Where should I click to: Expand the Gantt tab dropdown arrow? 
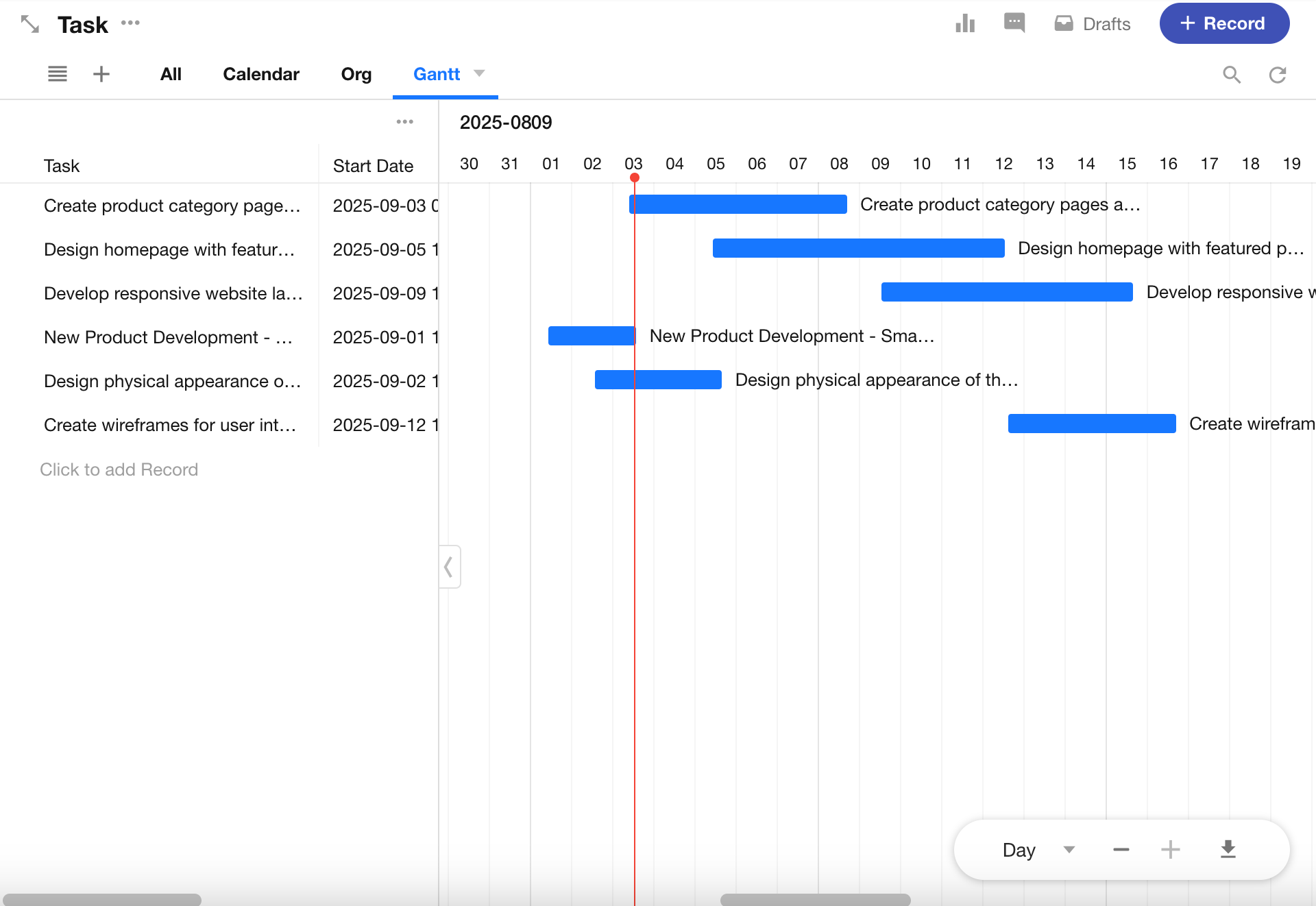tap(479, 73)
